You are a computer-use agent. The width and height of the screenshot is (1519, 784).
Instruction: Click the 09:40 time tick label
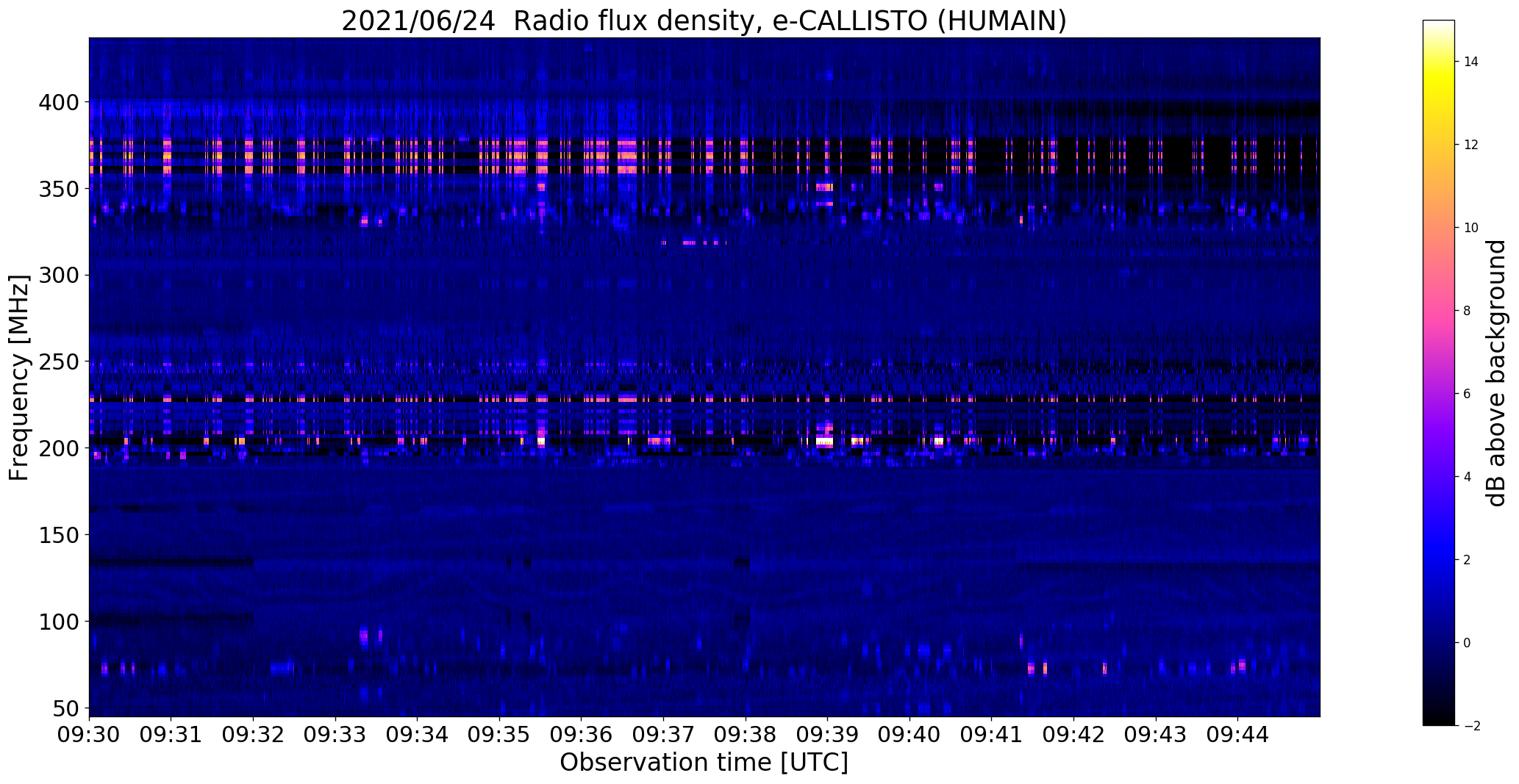(910, 735)
